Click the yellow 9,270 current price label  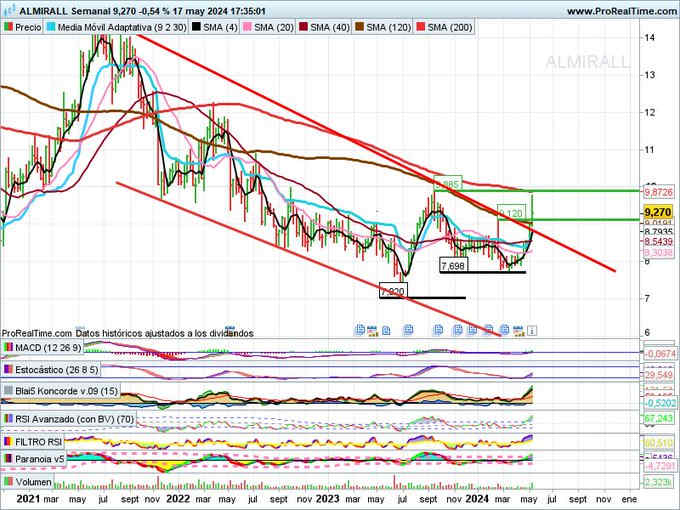tap(657, 212)
